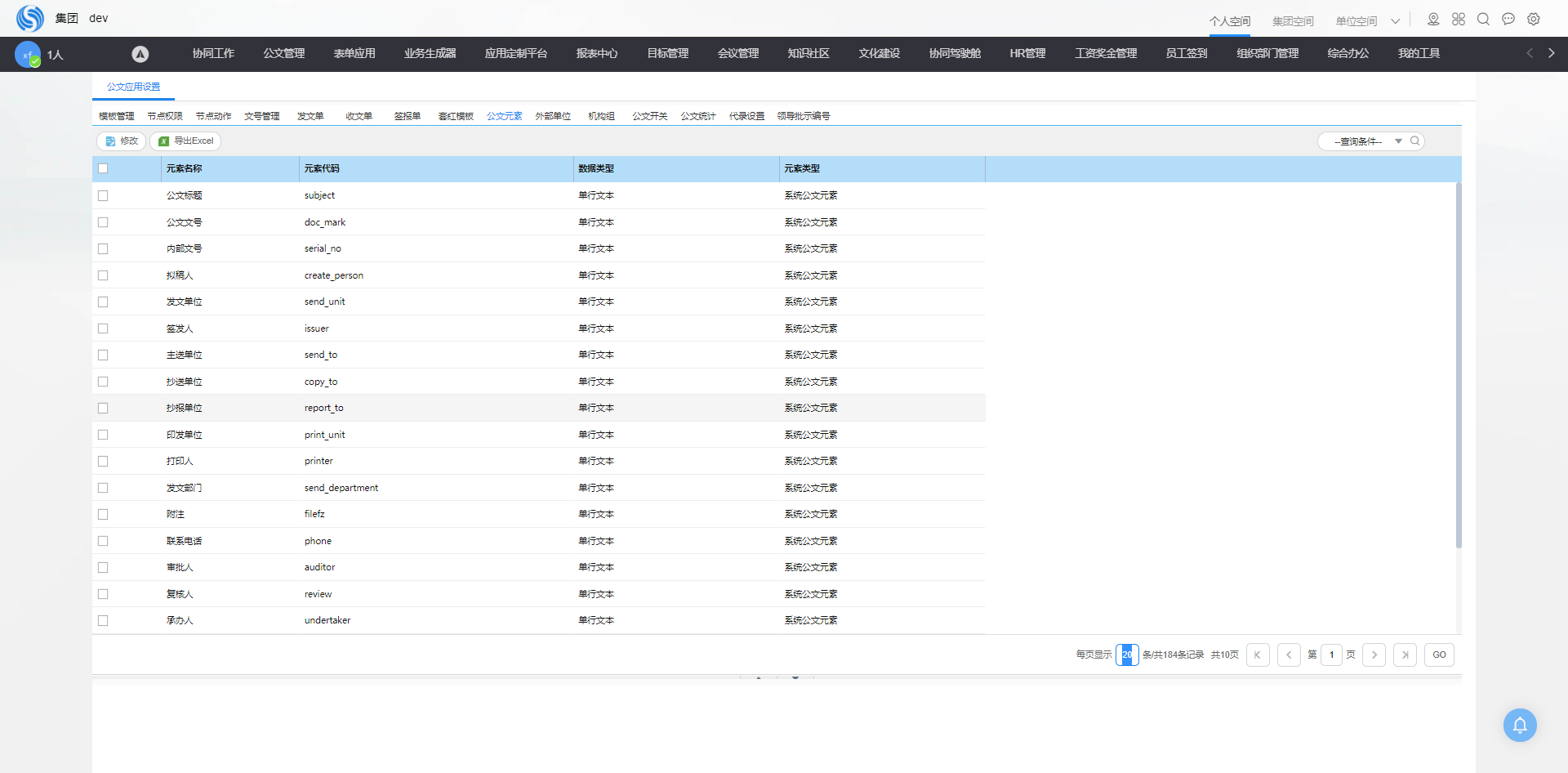Open the settings gear in the top bar
This screenshot has width=1568, height=773.
[x=1534, y=20]
